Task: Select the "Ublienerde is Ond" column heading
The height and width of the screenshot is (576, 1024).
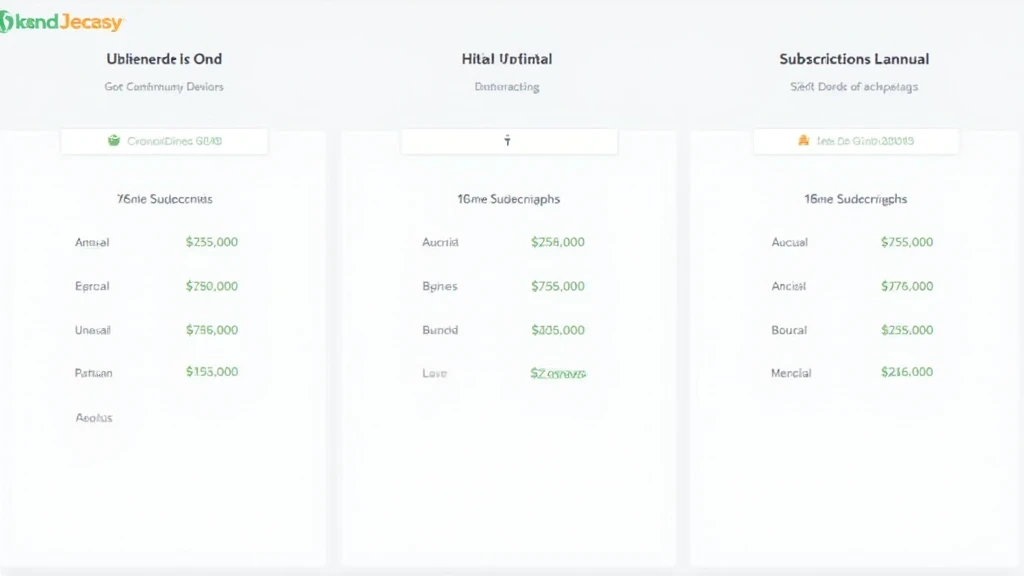Action: coord(163,59)
